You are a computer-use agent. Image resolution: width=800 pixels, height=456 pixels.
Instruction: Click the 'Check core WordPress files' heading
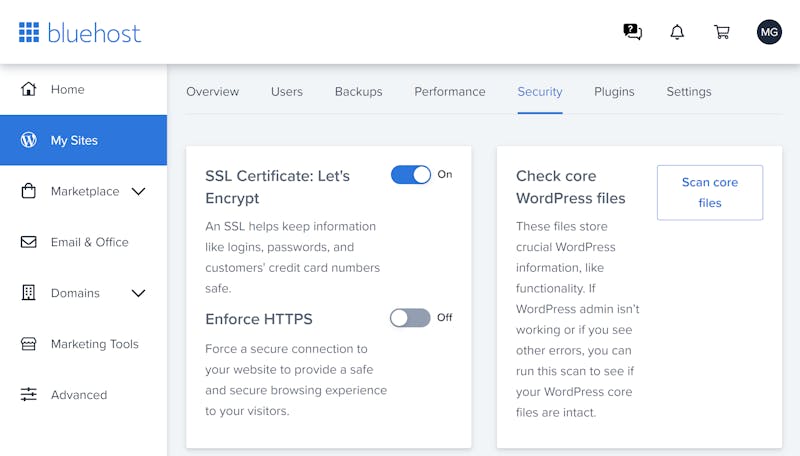(x=570, y=187)
